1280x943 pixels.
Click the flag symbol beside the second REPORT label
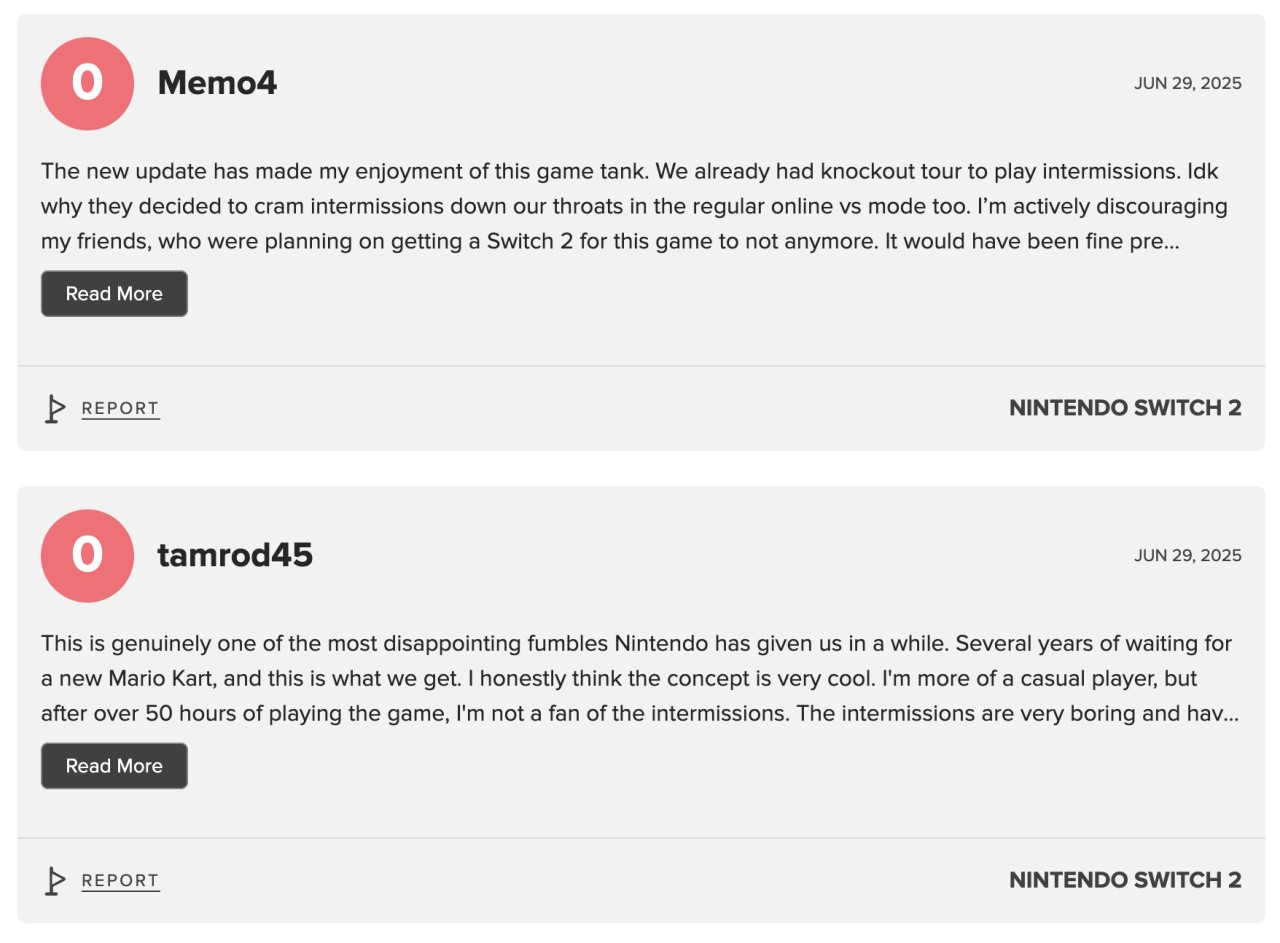[x=57, y=880]
